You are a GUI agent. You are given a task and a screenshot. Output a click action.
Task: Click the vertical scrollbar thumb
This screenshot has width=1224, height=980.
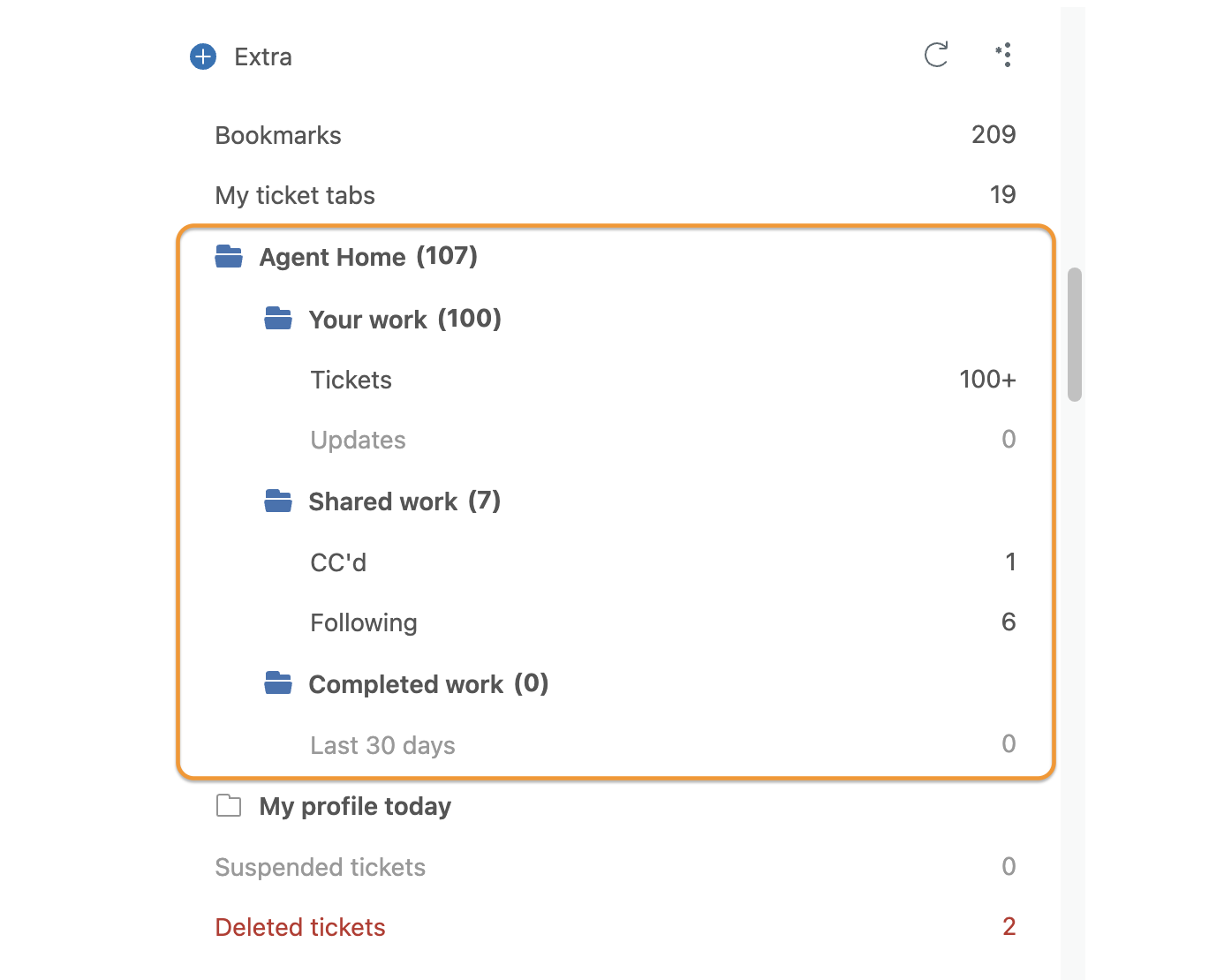point(1075,335)
